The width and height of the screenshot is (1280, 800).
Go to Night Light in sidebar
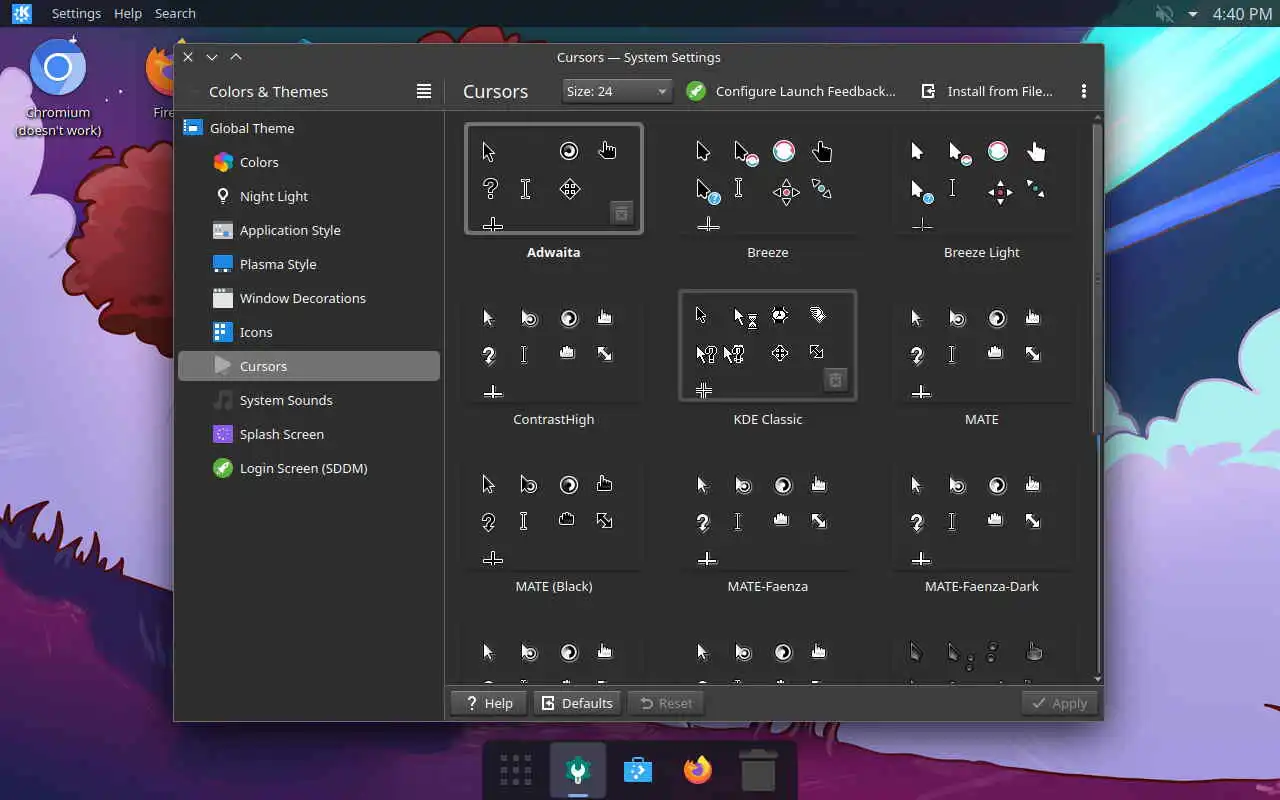[x=309, y=196]
